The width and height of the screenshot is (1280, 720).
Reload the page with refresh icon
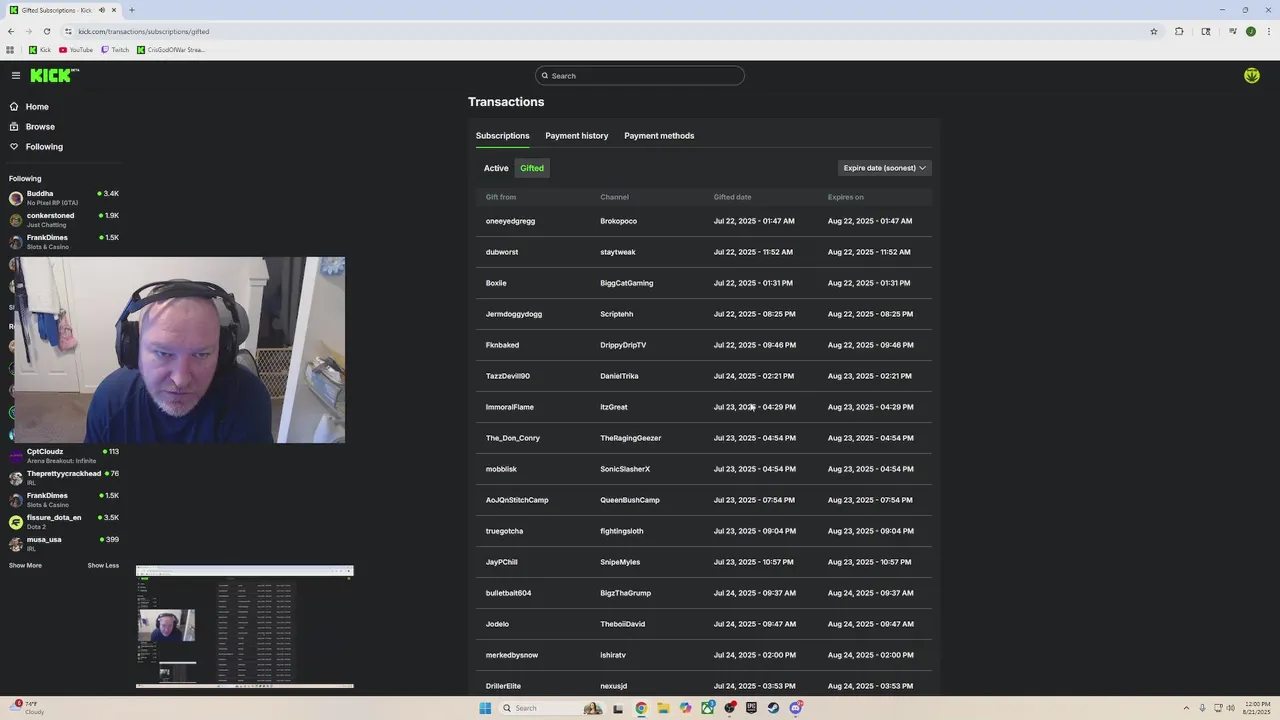(46, 31)
